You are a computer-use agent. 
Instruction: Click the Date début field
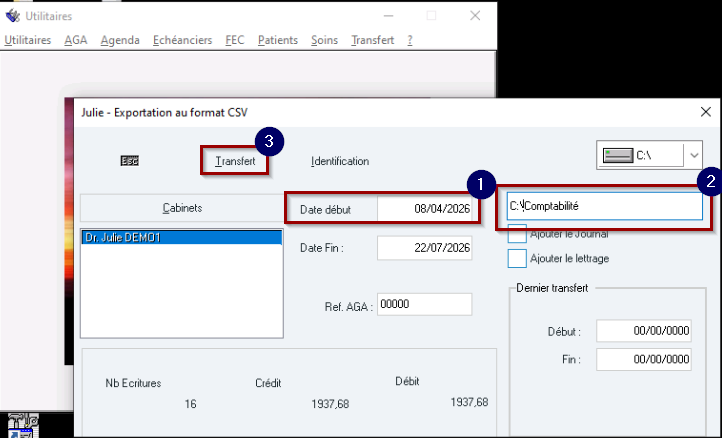425,209
